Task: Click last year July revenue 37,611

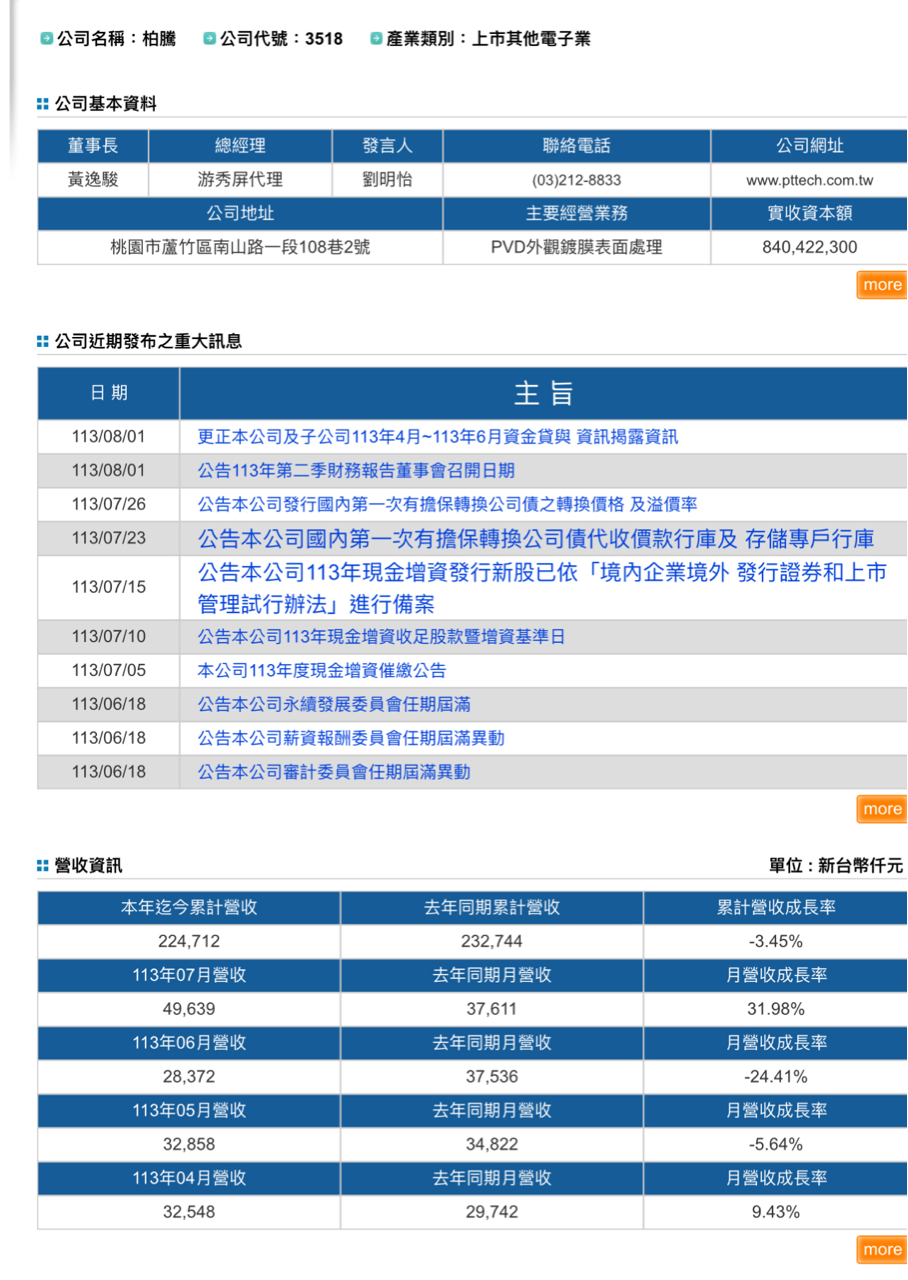Action: coord(492,1010)
